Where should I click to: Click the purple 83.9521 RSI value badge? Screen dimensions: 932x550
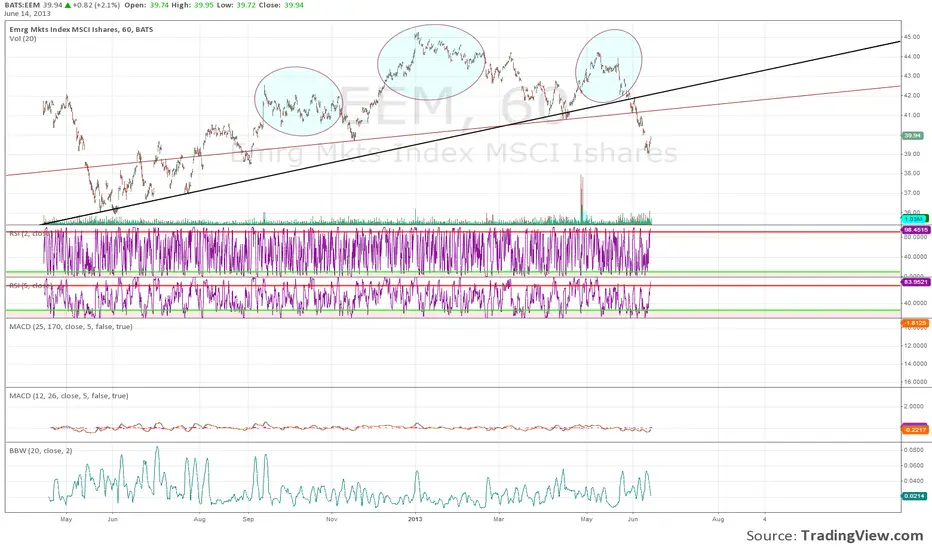point(915,282)
